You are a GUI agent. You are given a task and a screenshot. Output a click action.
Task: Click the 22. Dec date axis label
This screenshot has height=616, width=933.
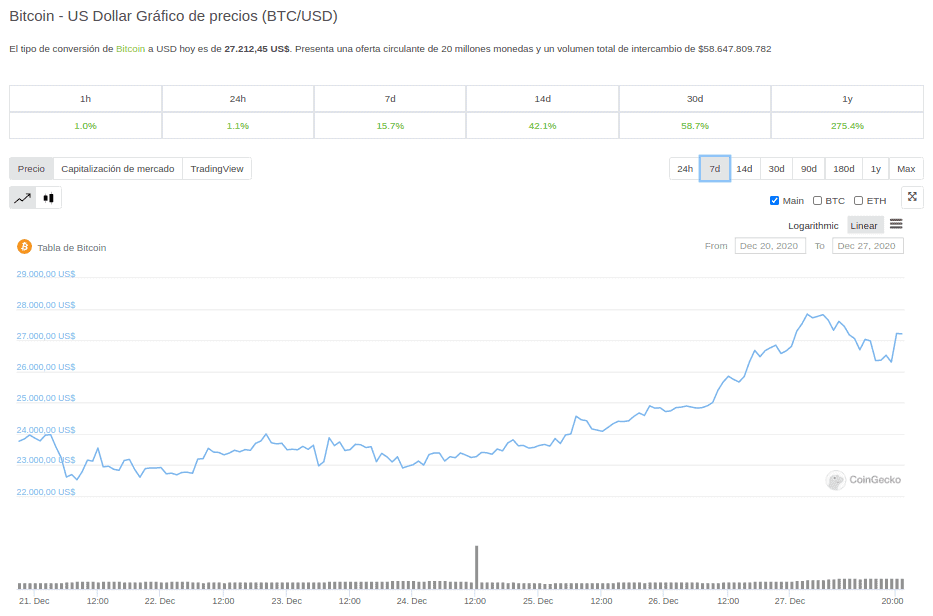click(x=159, y=601)
